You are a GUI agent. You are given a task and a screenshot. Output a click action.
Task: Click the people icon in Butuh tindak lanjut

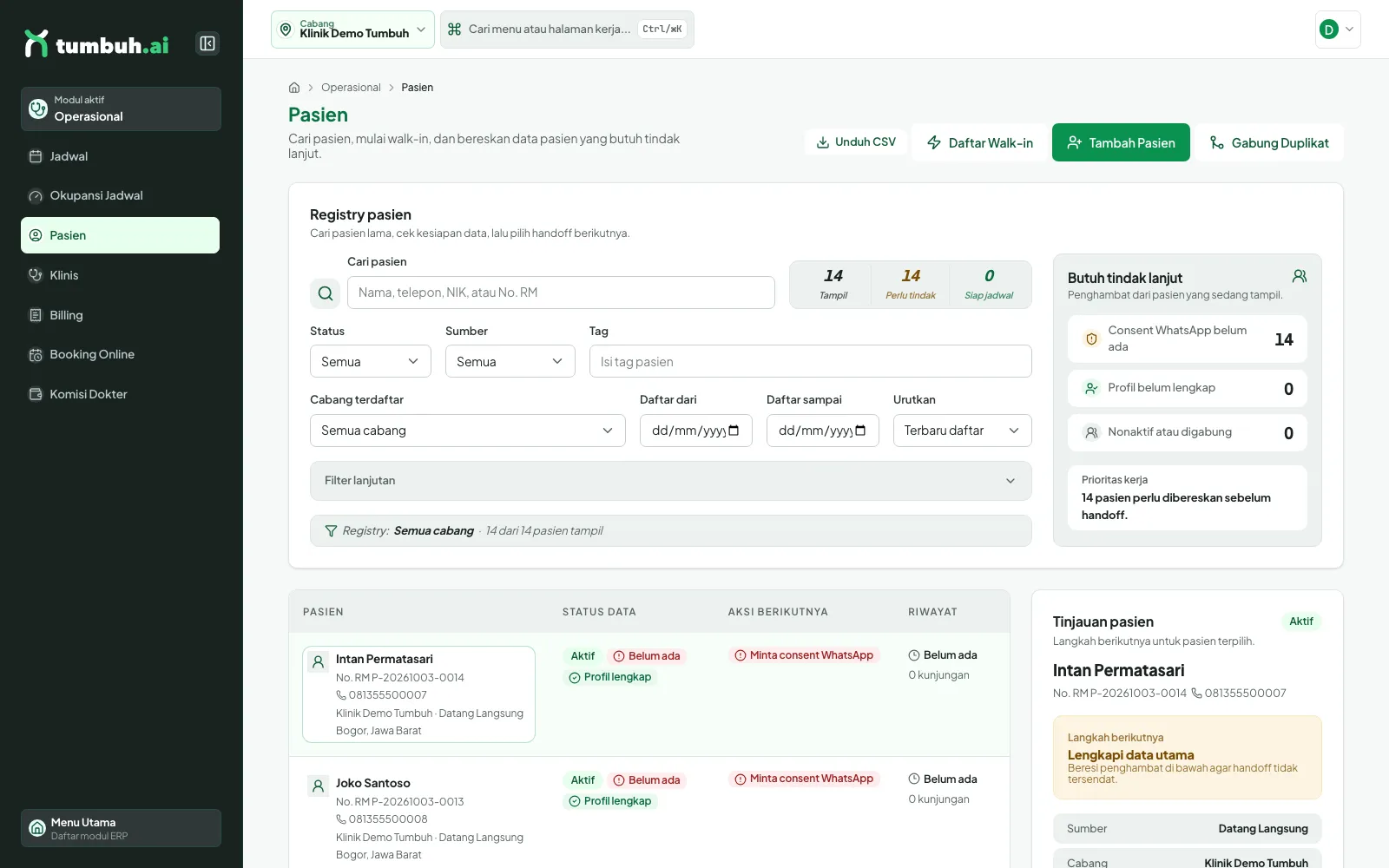pos(1300,276)
